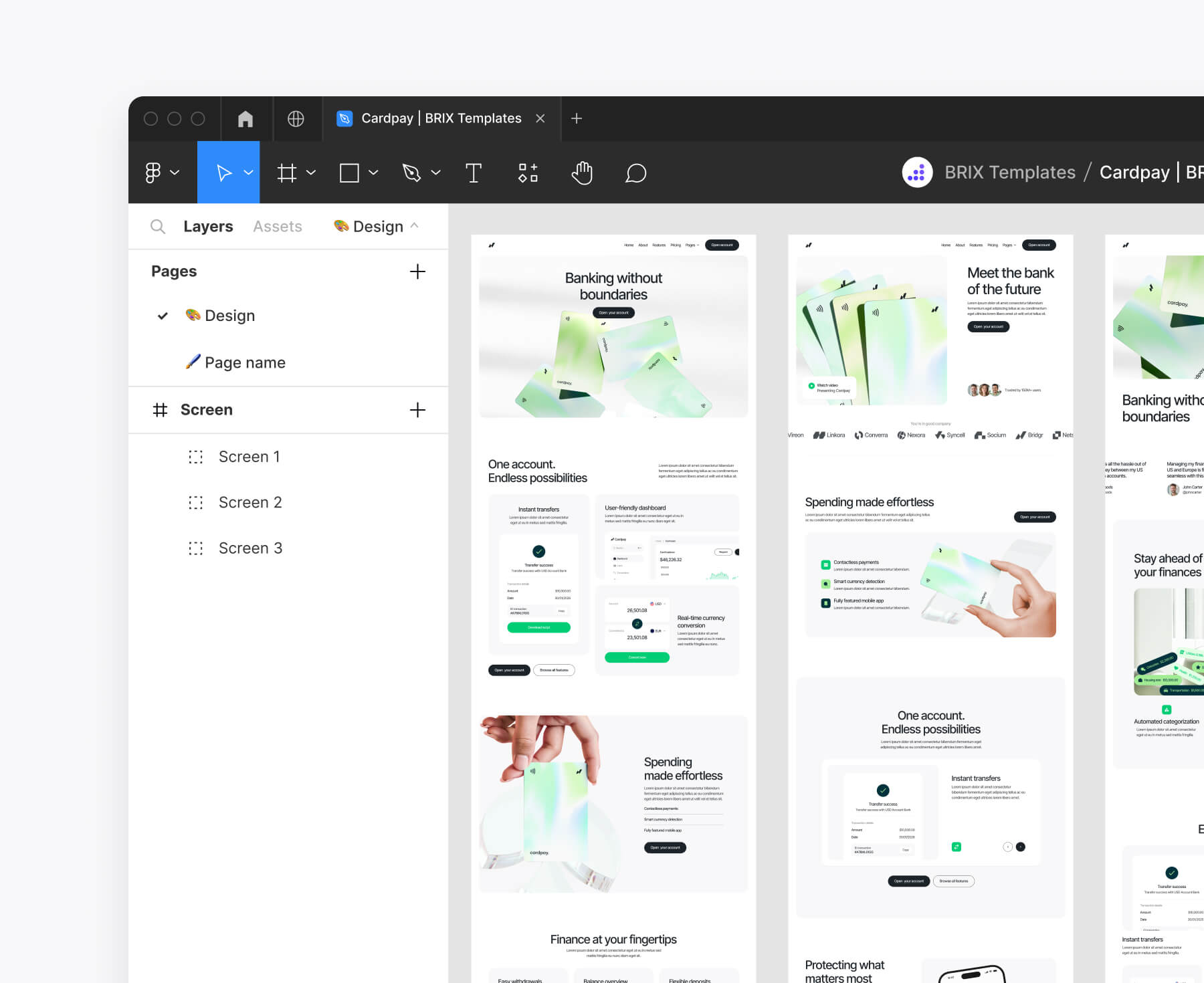1204x983 pixels.
Task: Click the globe icon next to the tabs
Action: 297,118
